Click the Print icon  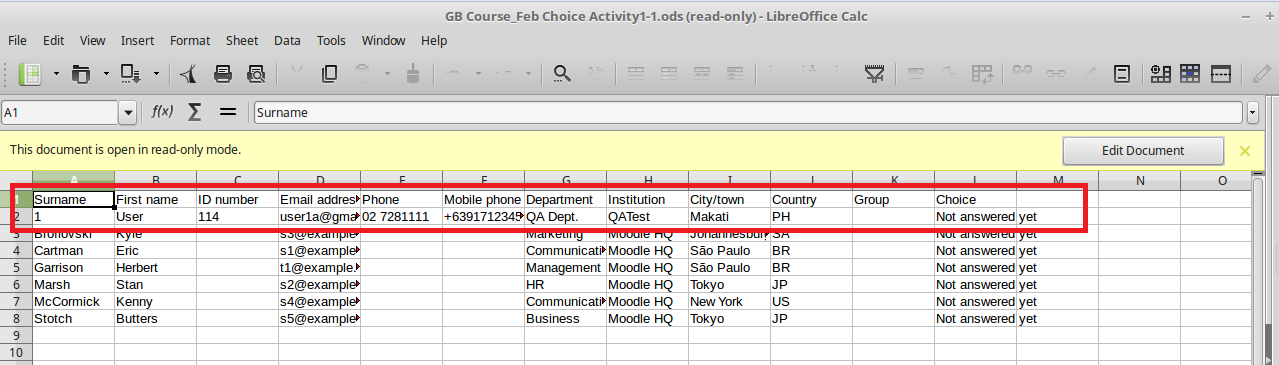[223, 73]
